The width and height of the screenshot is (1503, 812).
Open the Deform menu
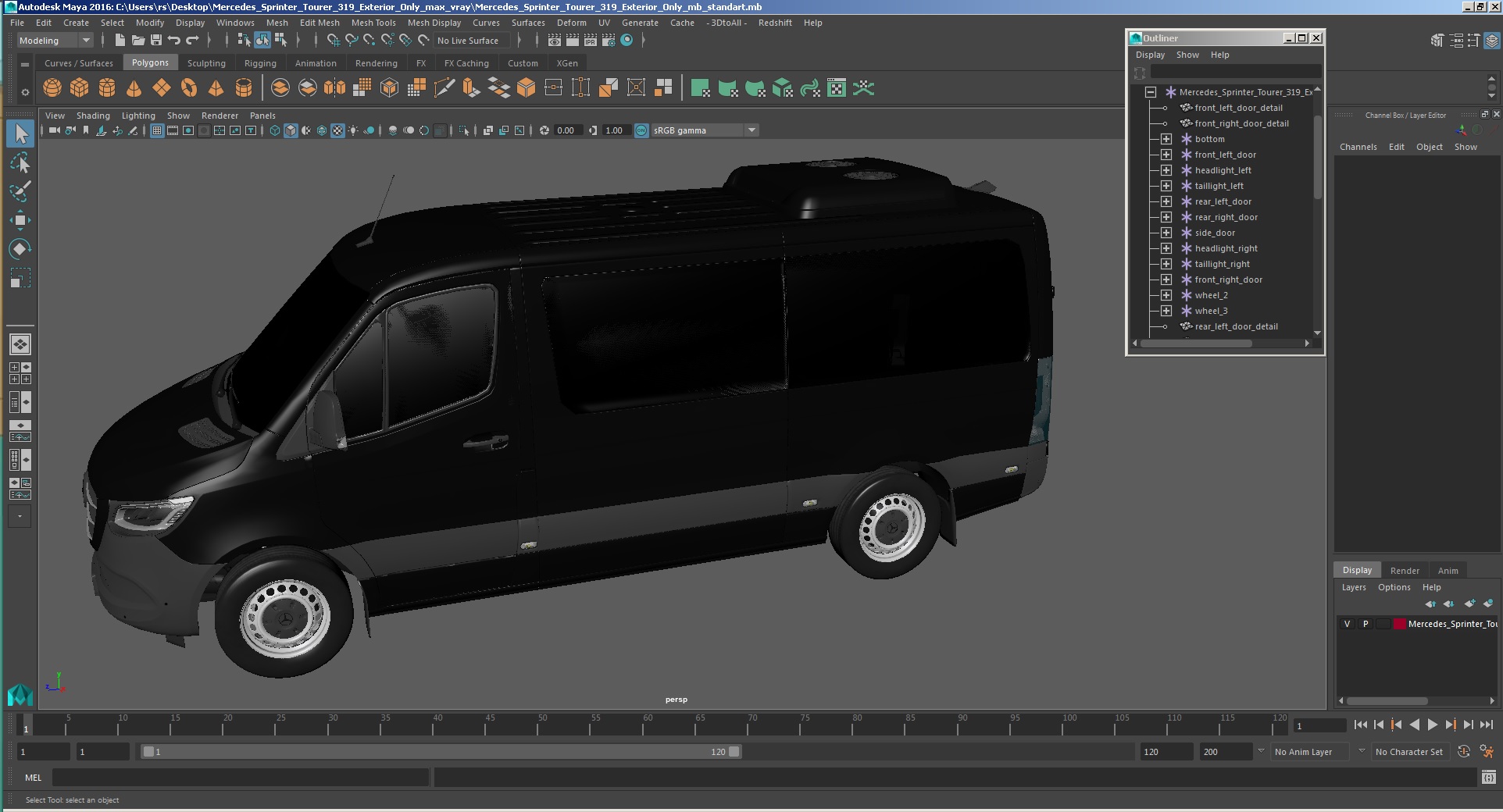pyautogui.click(x=571, y=23)
